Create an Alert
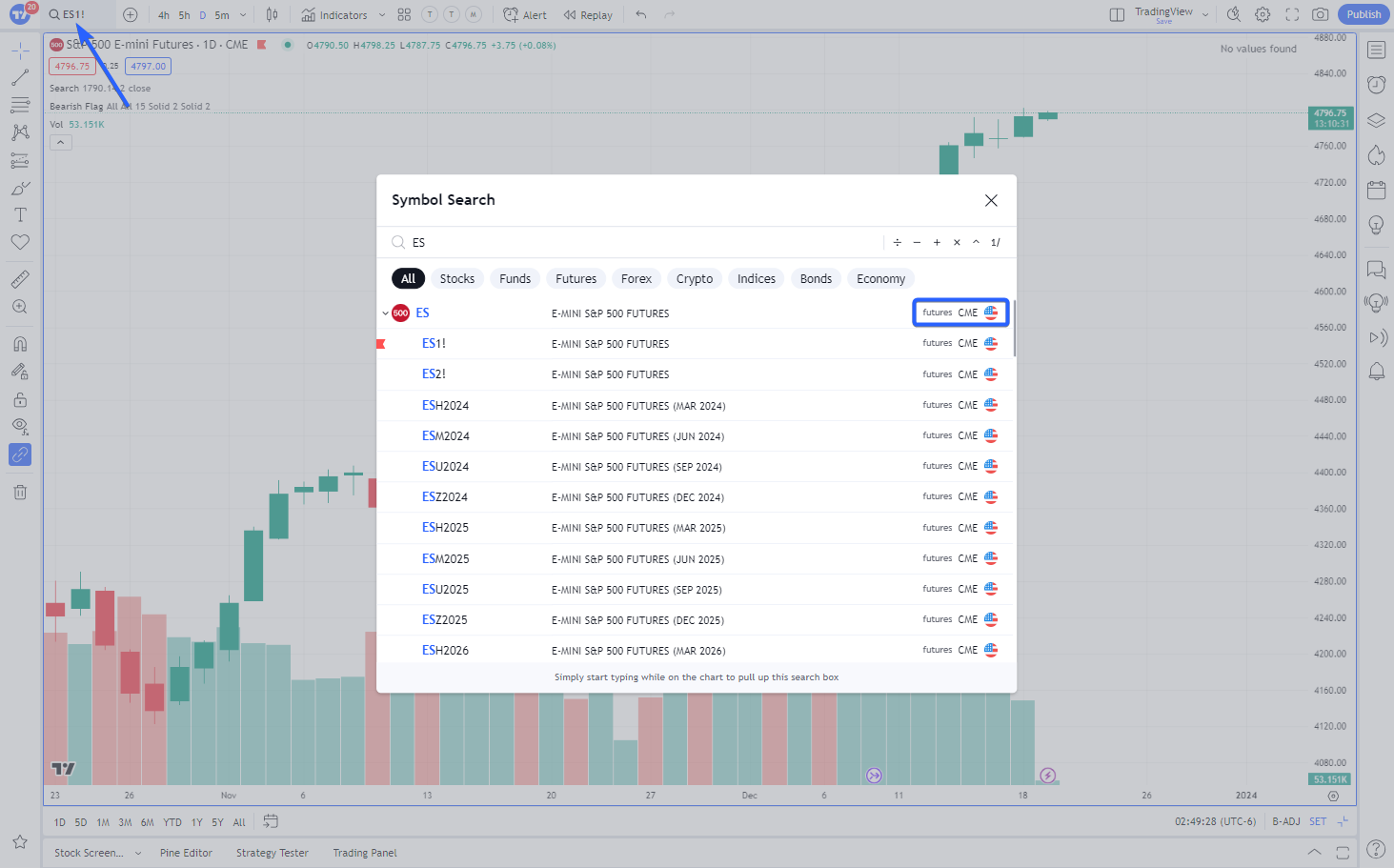 pyautogui.click(x=525, y=14)
